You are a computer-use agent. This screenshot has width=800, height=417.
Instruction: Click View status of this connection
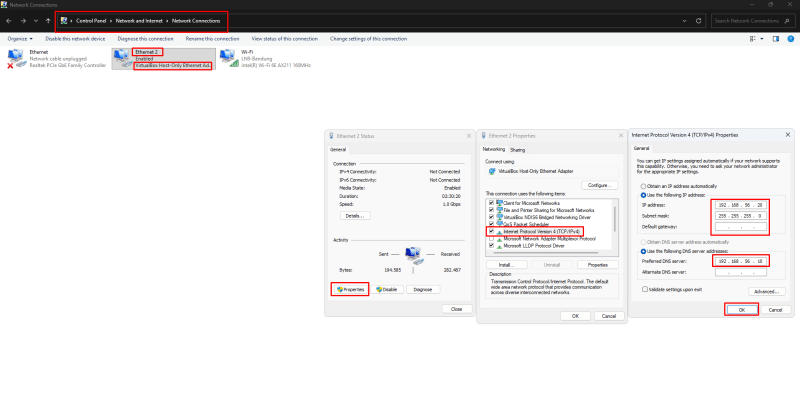click(x=285, y=39)
